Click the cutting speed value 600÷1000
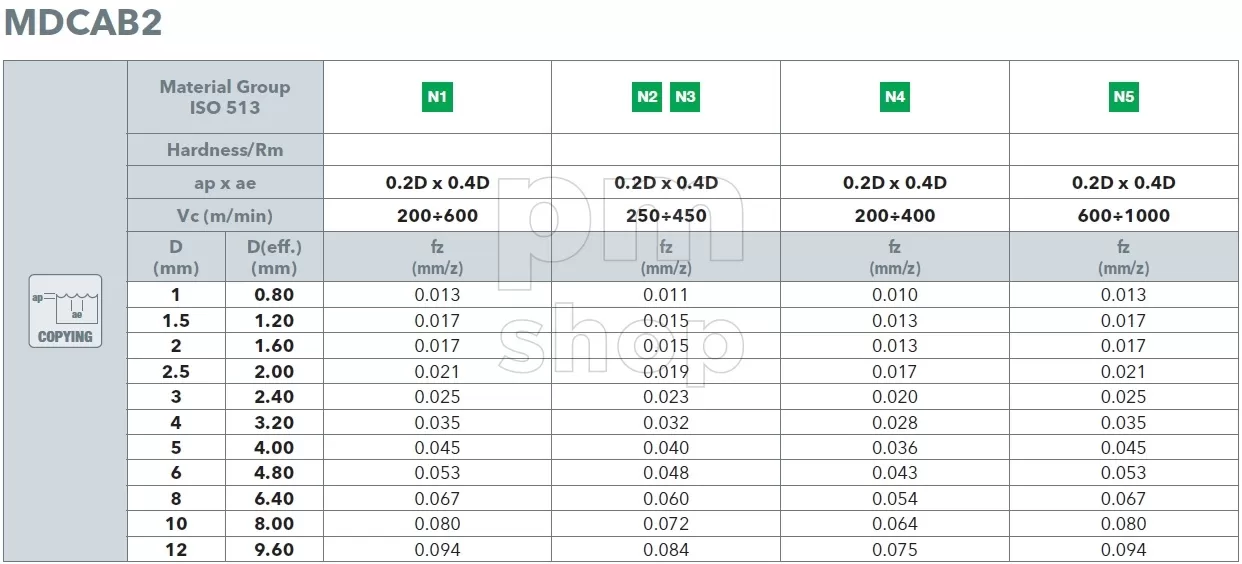This screenshot has width=1242, height=564. coord(1124,215)
